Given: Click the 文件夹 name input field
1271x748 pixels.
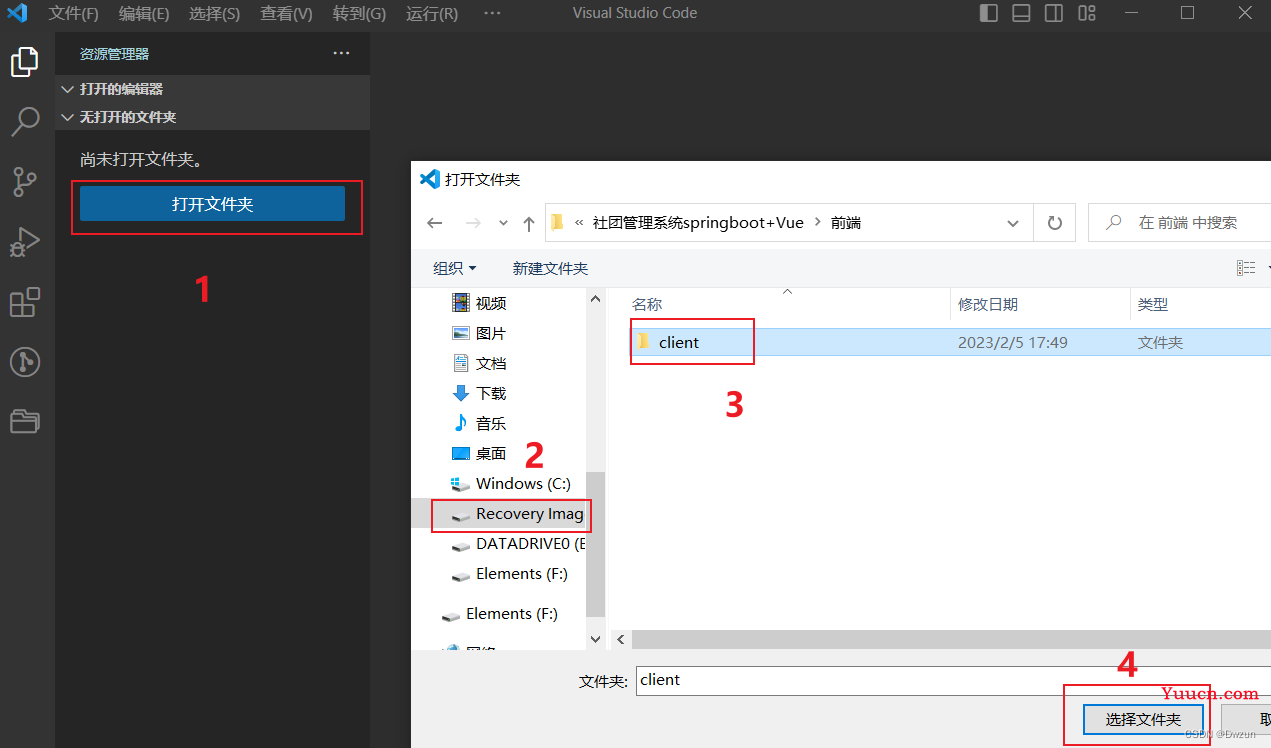Looking at the screenshot, I should click(x=953, y=680).
